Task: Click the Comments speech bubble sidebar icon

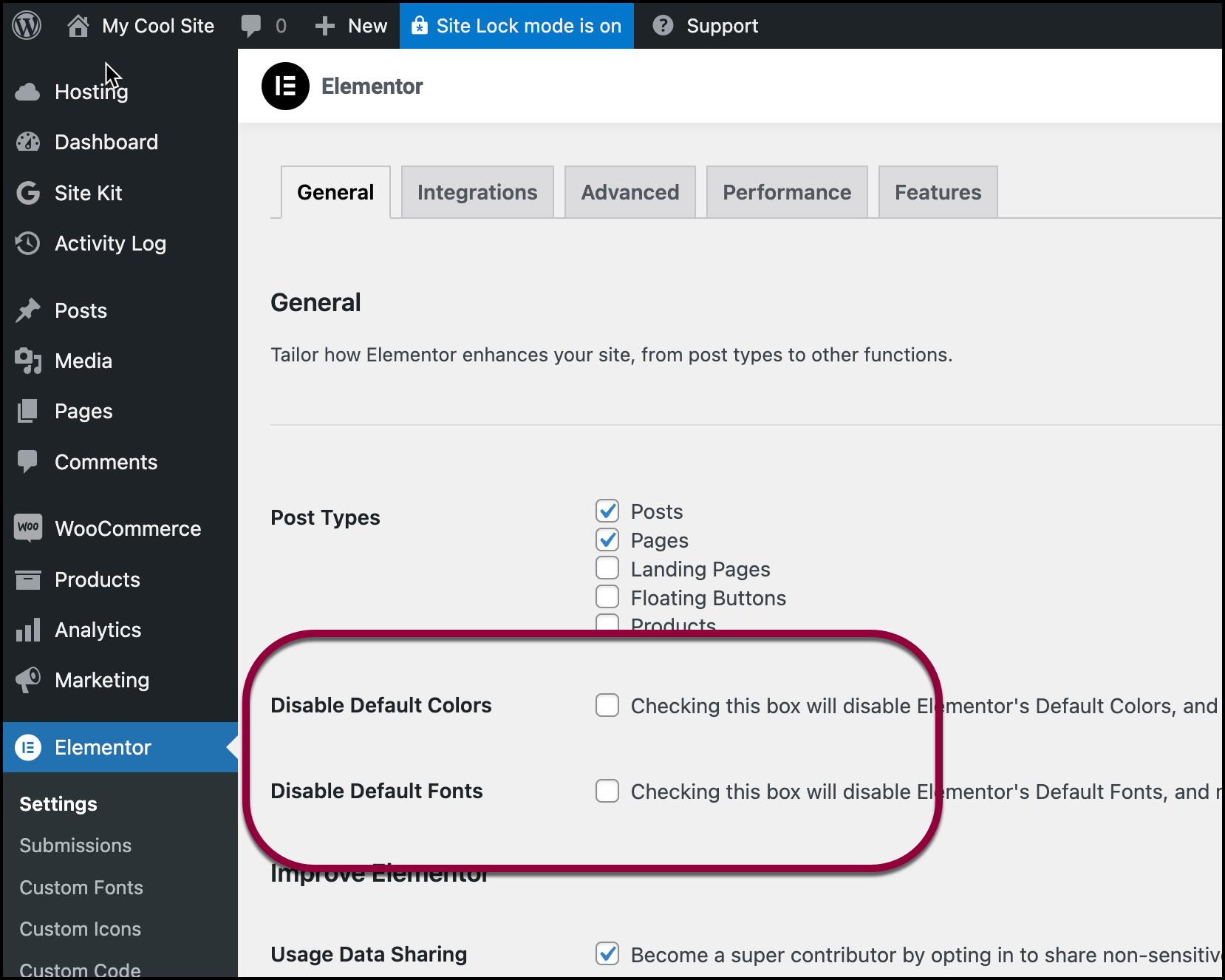Action: 28,462
